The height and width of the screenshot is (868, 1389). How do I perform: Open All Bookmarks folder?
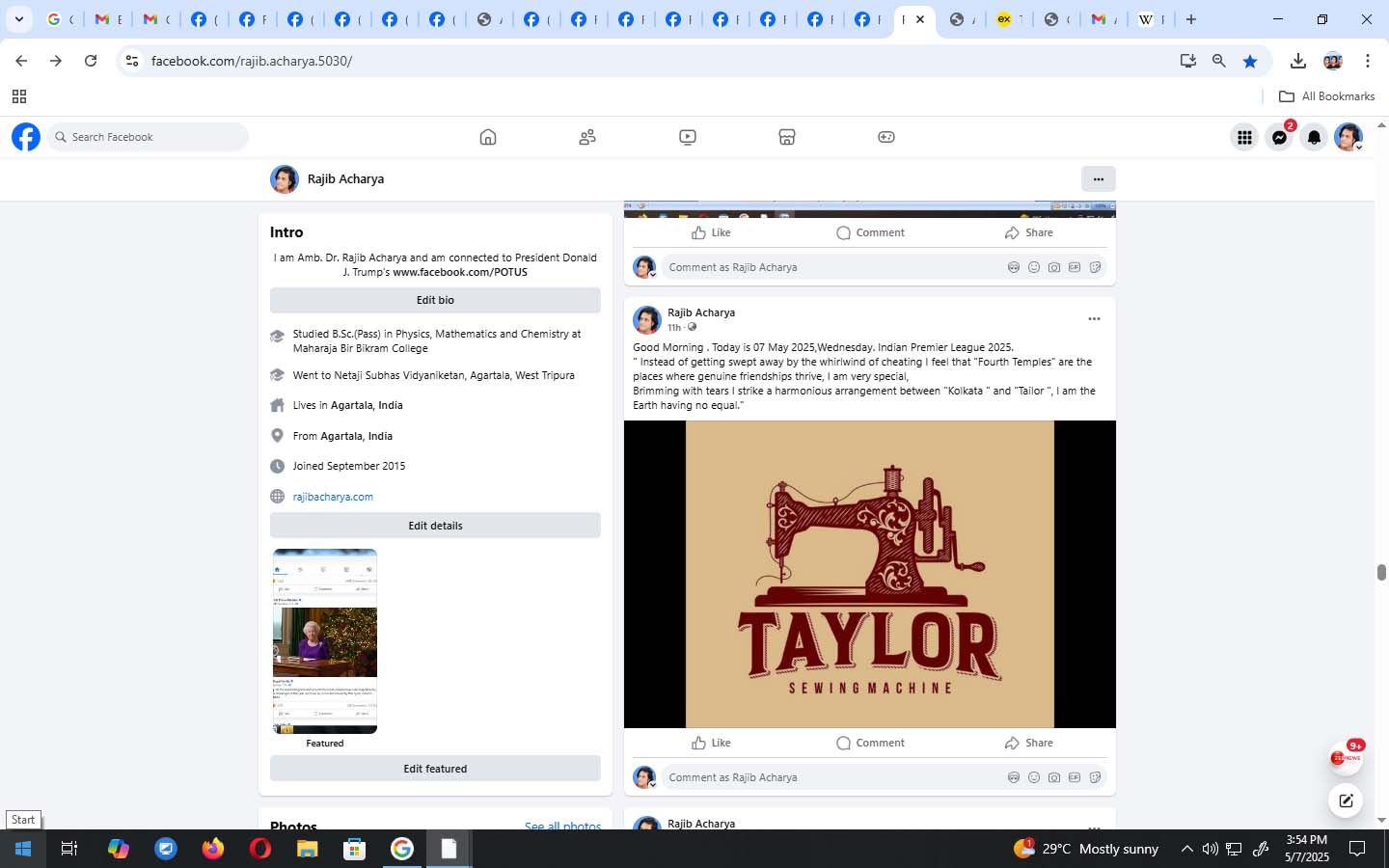coord(1327,96)
